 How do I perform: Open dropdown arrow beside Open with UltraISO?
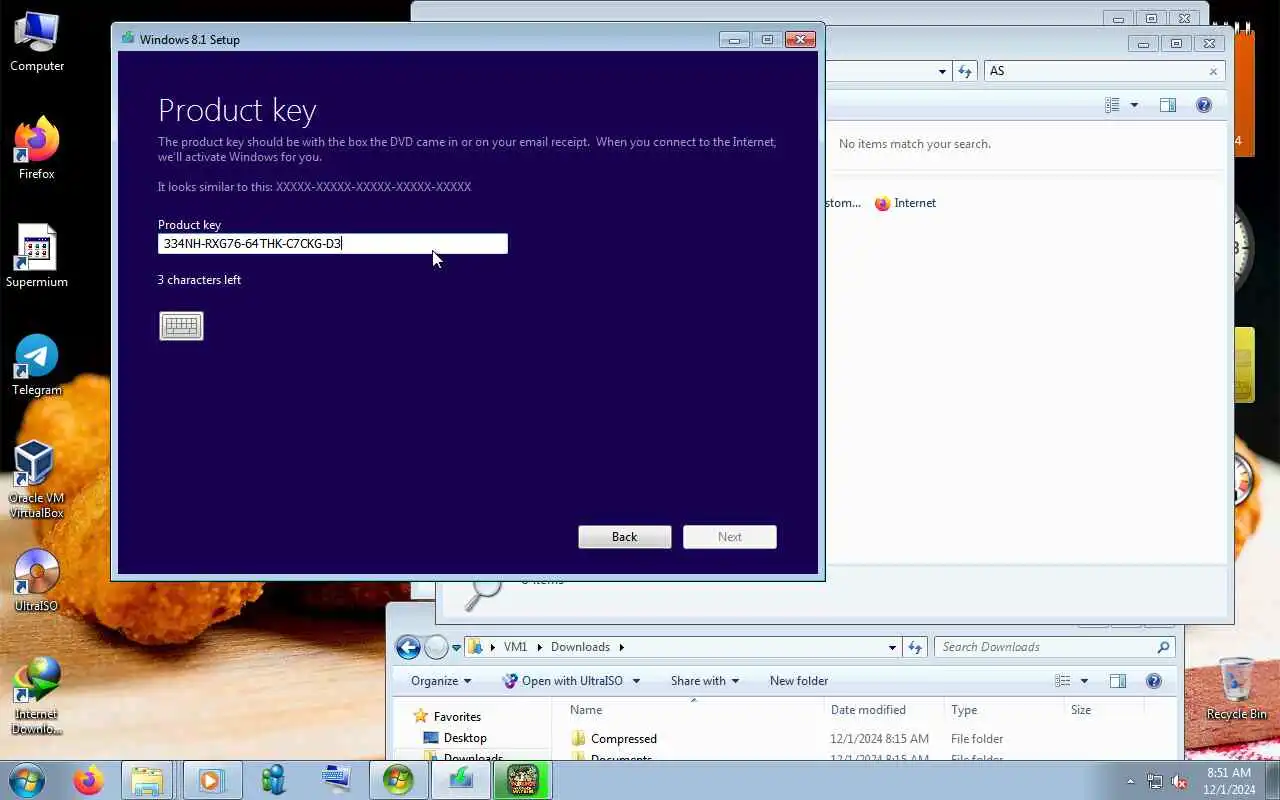pyautogui.click(x=636, y=681)
